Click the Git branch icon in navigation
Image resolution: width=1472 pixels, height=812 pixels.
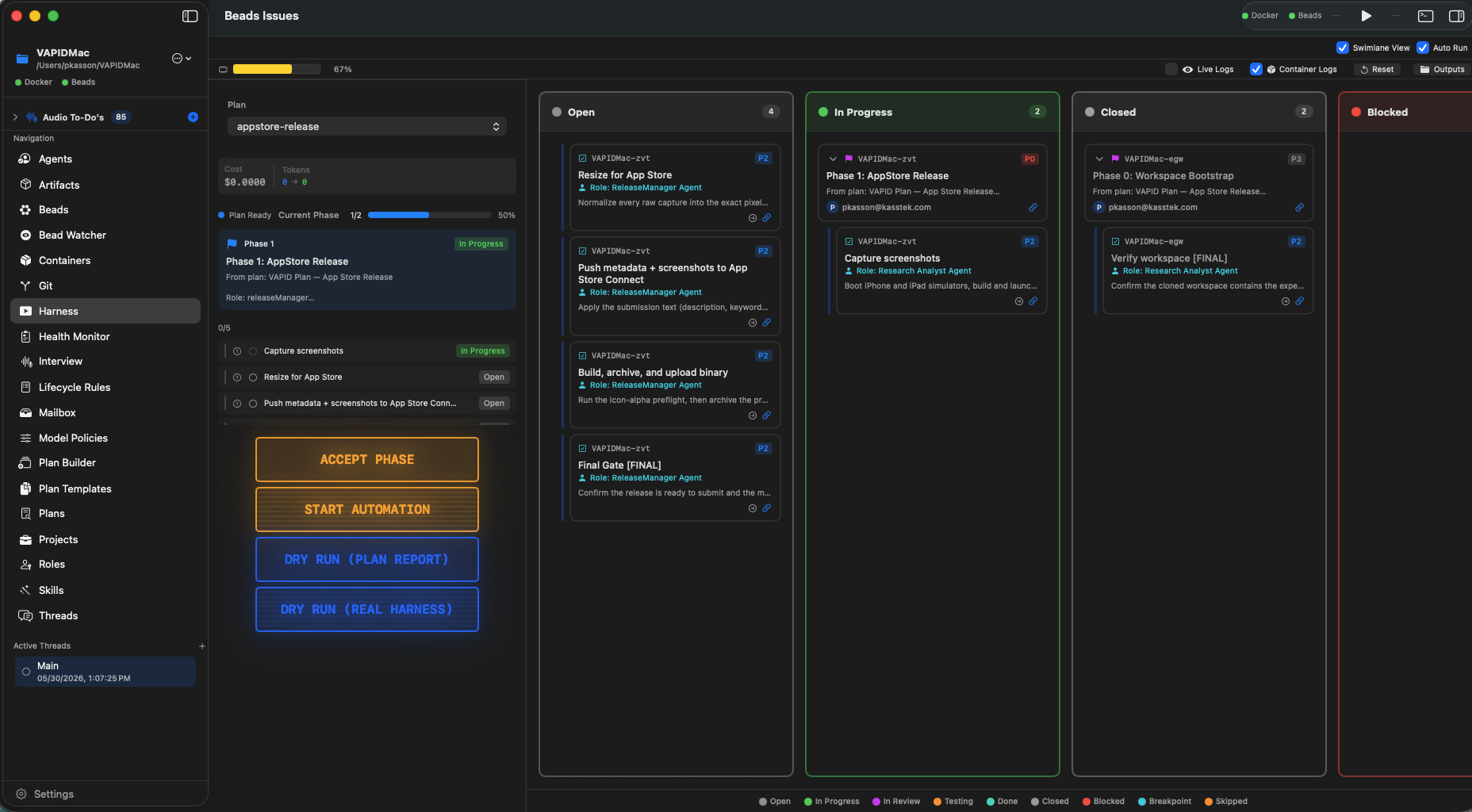tap(25, 285)
